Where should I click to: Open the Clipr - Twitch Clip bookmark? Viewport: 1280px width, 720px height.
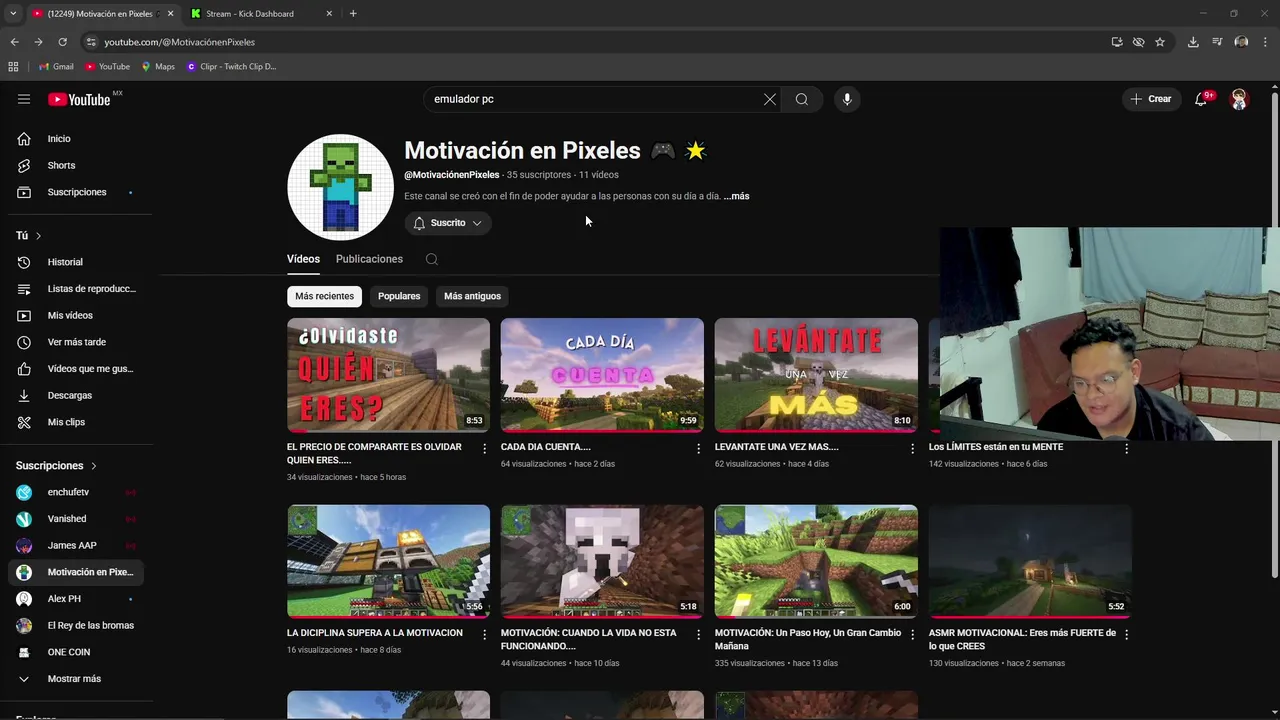[231, 67]
